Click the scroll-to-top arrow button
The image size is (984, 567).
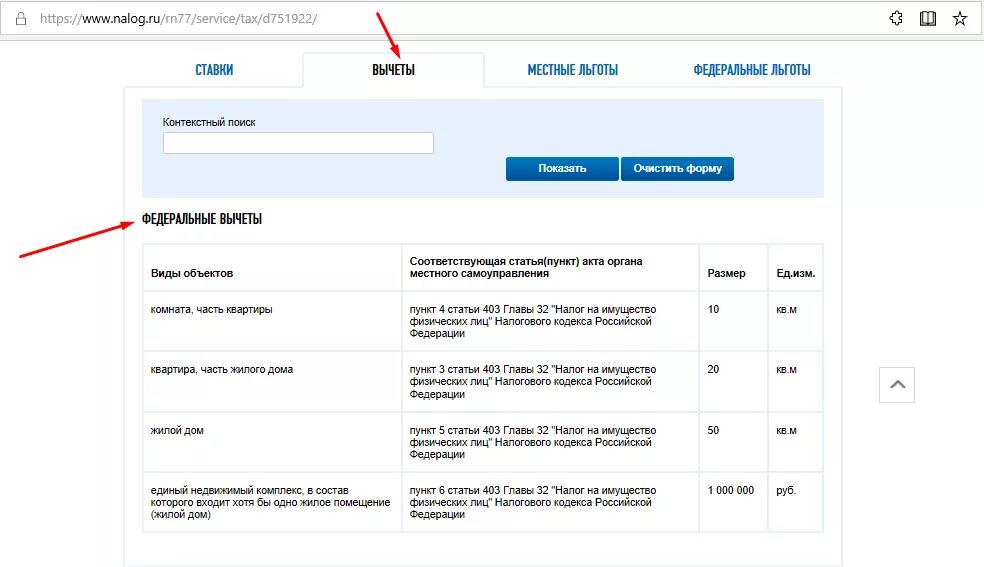tap(897, 384)
